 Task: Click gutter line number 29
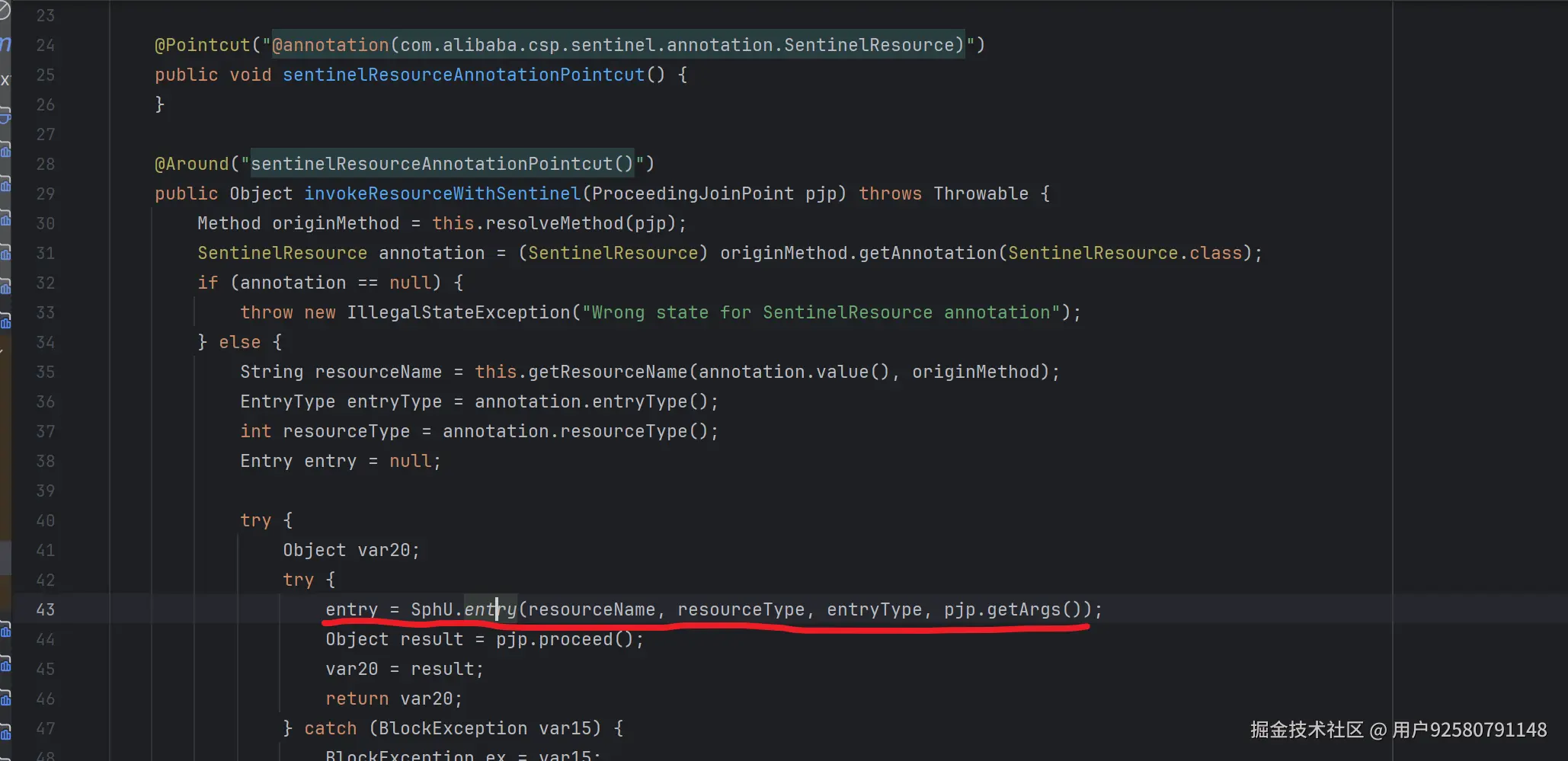coord(46,193)
